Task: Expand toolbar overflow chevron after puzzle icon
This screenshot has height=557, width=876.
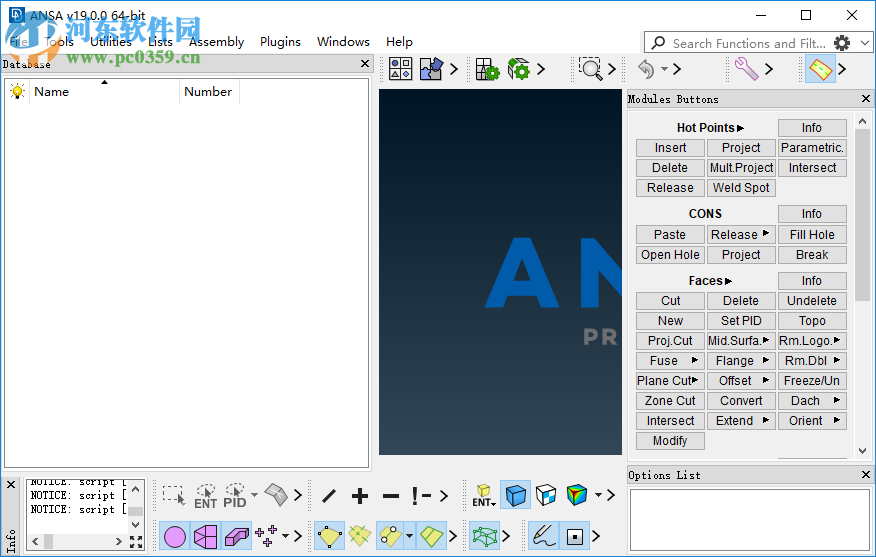Action: pyautogui.click(x=454, y=69)
